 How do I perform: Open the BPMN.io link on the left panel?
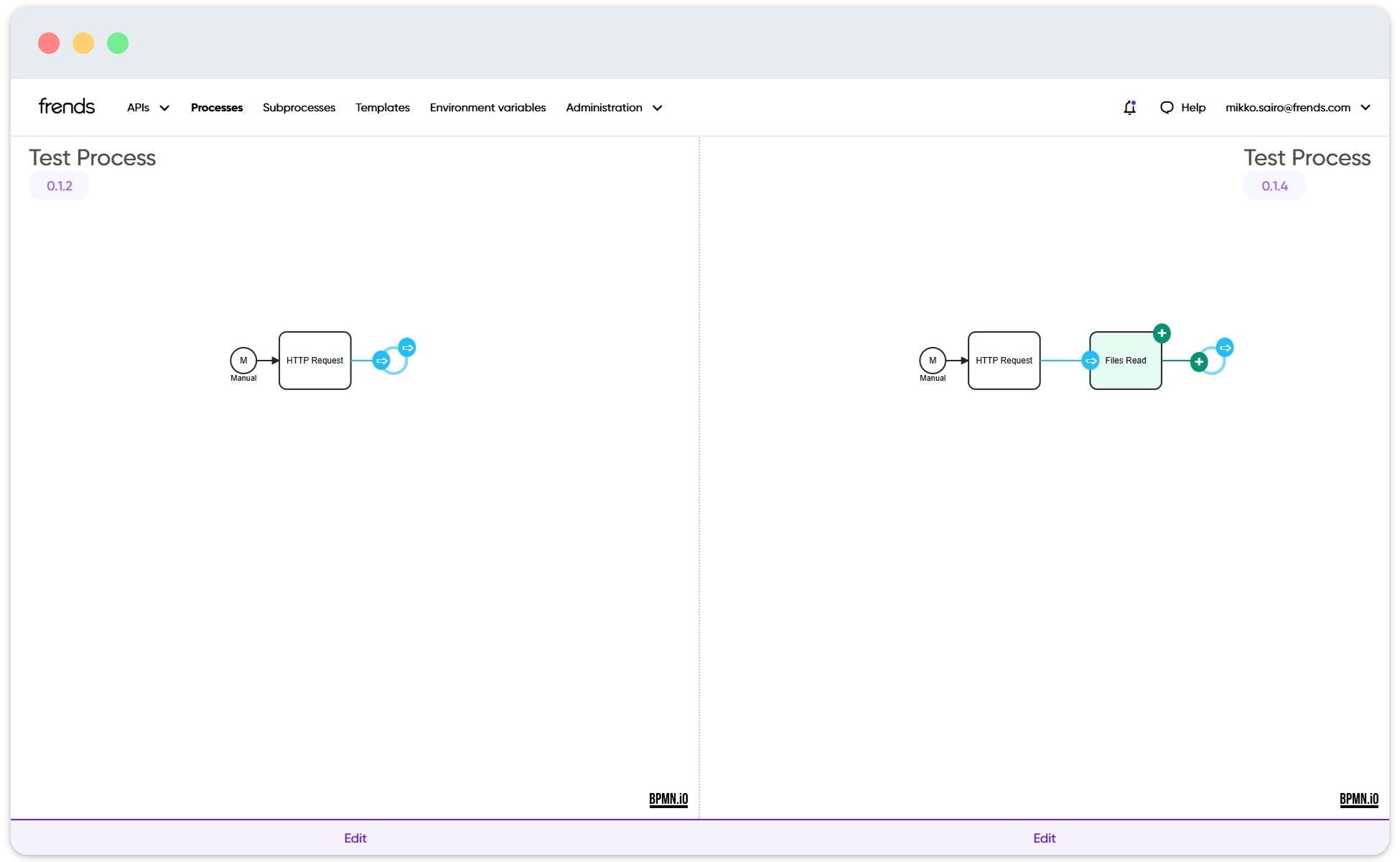point(668,799)
